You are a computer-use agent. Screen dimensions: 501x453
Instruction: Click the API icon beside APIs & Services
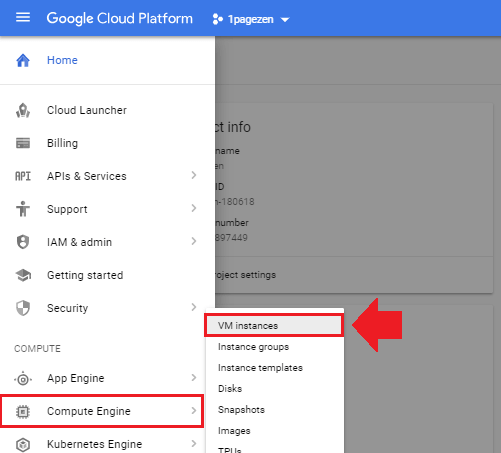click(x=23, y=176)
